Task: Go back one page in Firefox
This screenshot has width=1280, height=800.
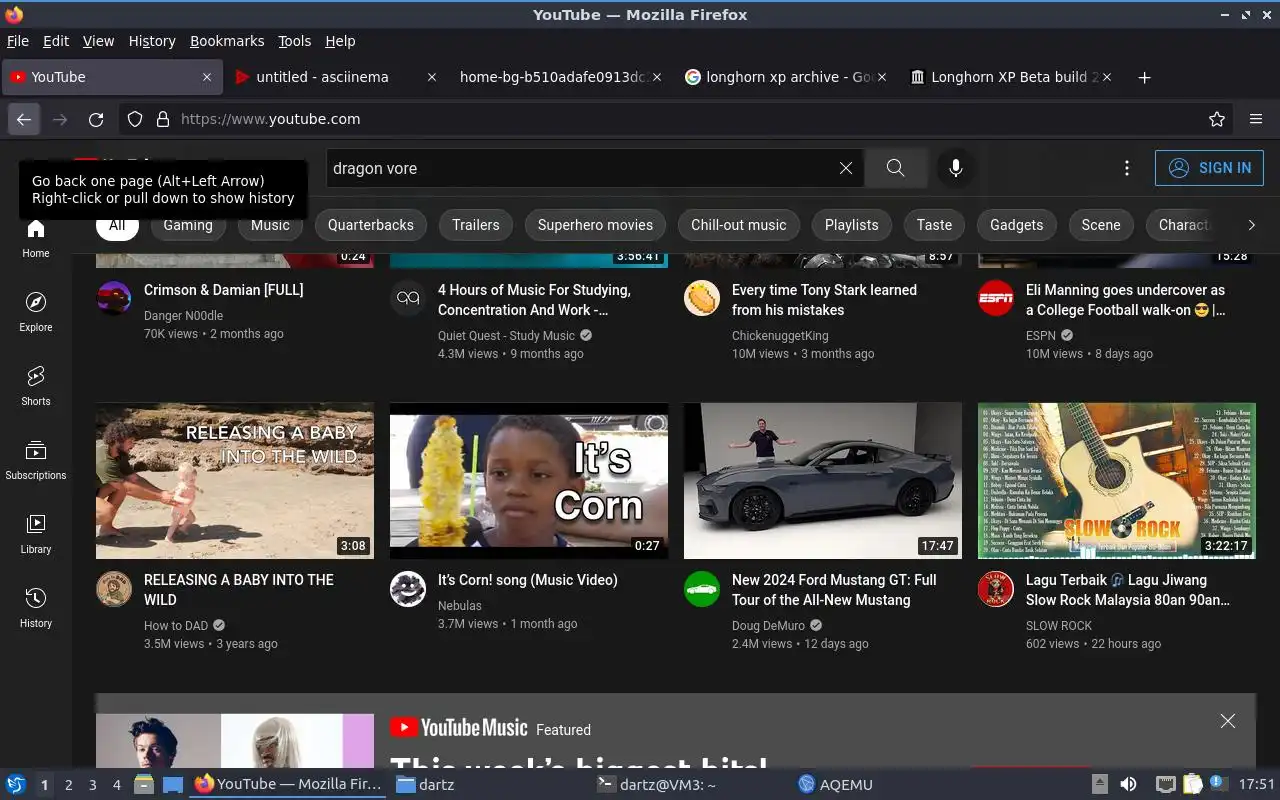Action: [x=24, y=119]
